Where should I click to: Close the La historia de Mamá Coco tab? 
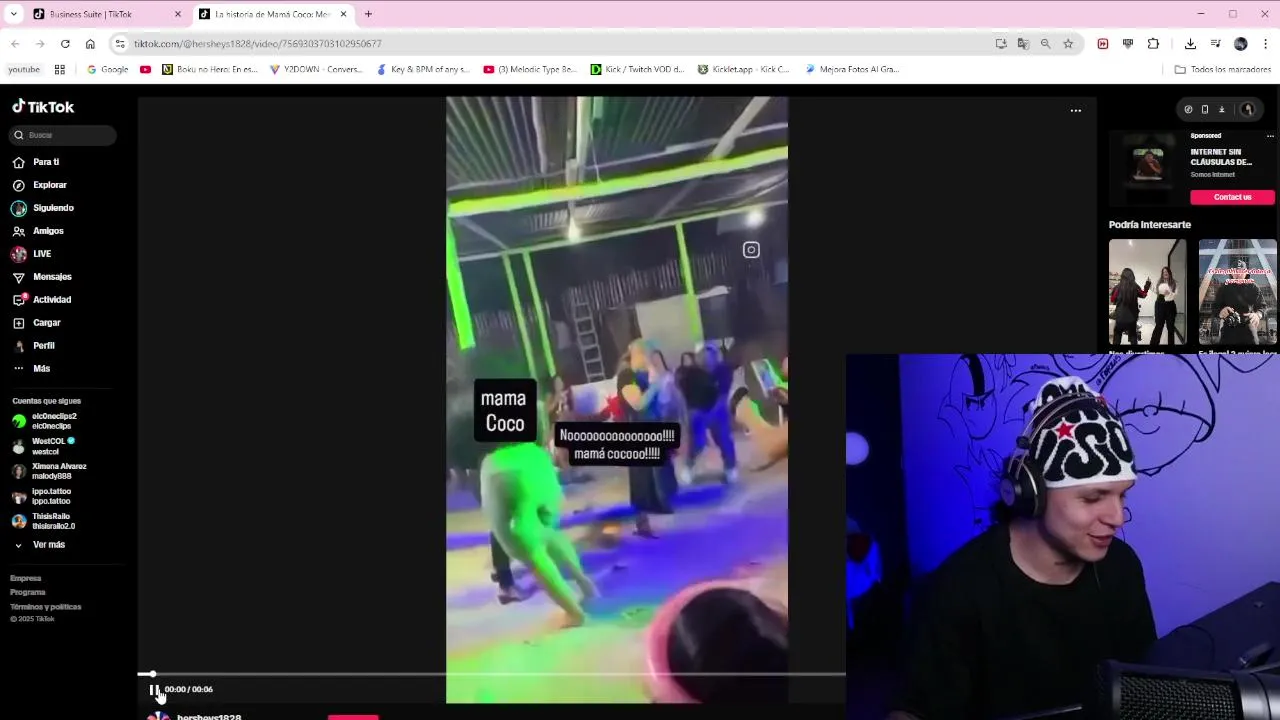[x=344, y=14]
